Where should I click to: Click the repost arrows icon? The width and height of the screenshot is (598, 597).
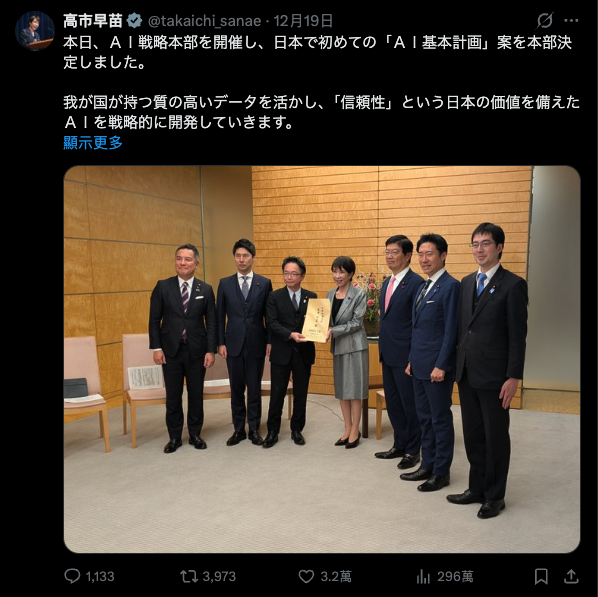189,576
